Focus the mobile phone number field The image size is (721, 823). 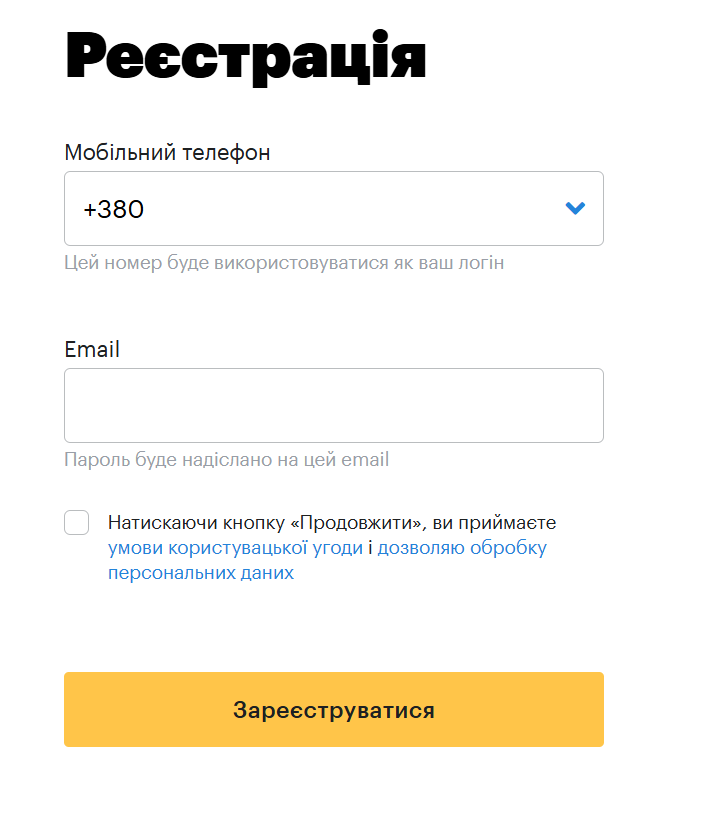(x=340, y=209)
